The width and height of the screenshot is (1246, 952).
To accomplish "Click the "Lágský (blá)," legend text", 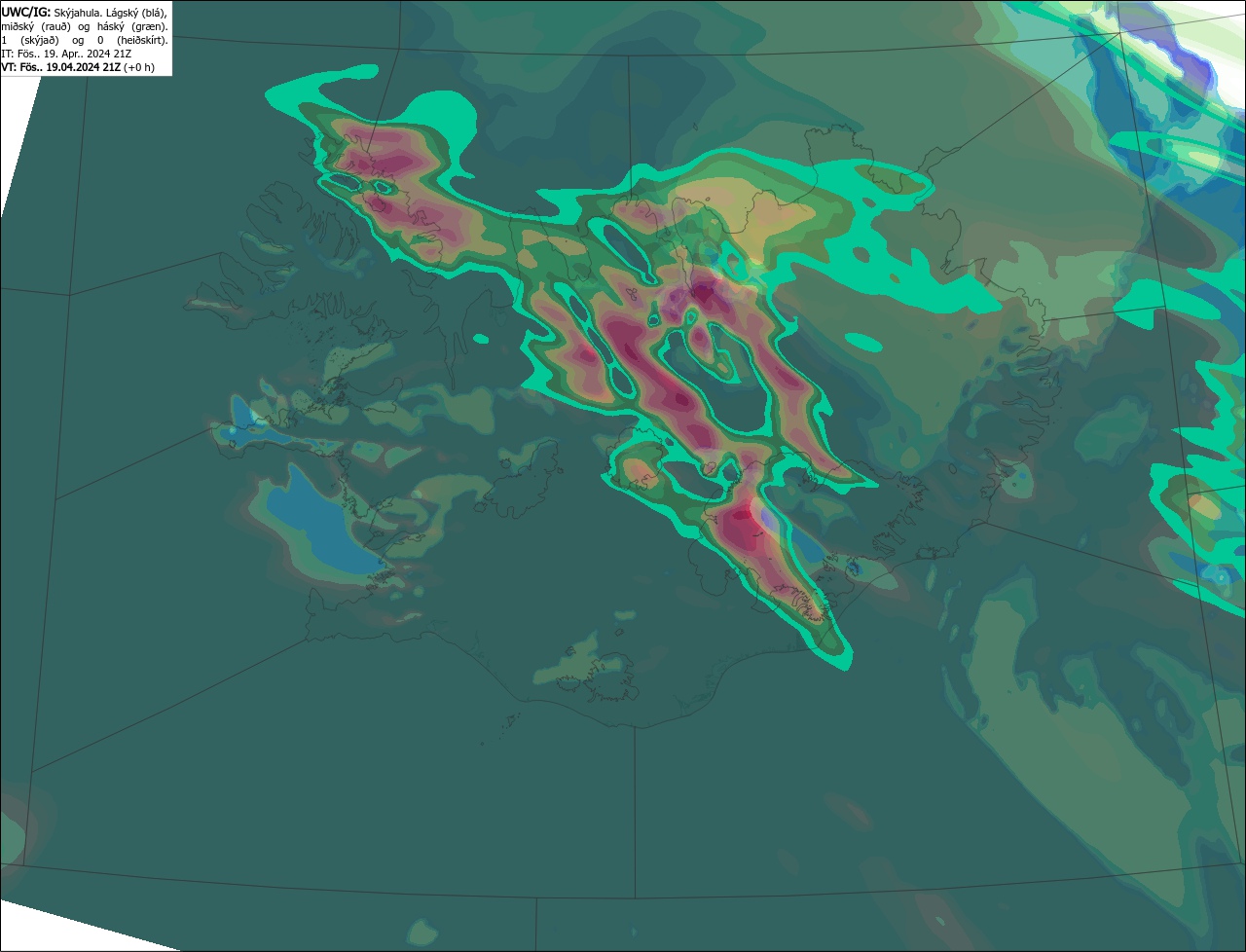I will coord(136,13).
